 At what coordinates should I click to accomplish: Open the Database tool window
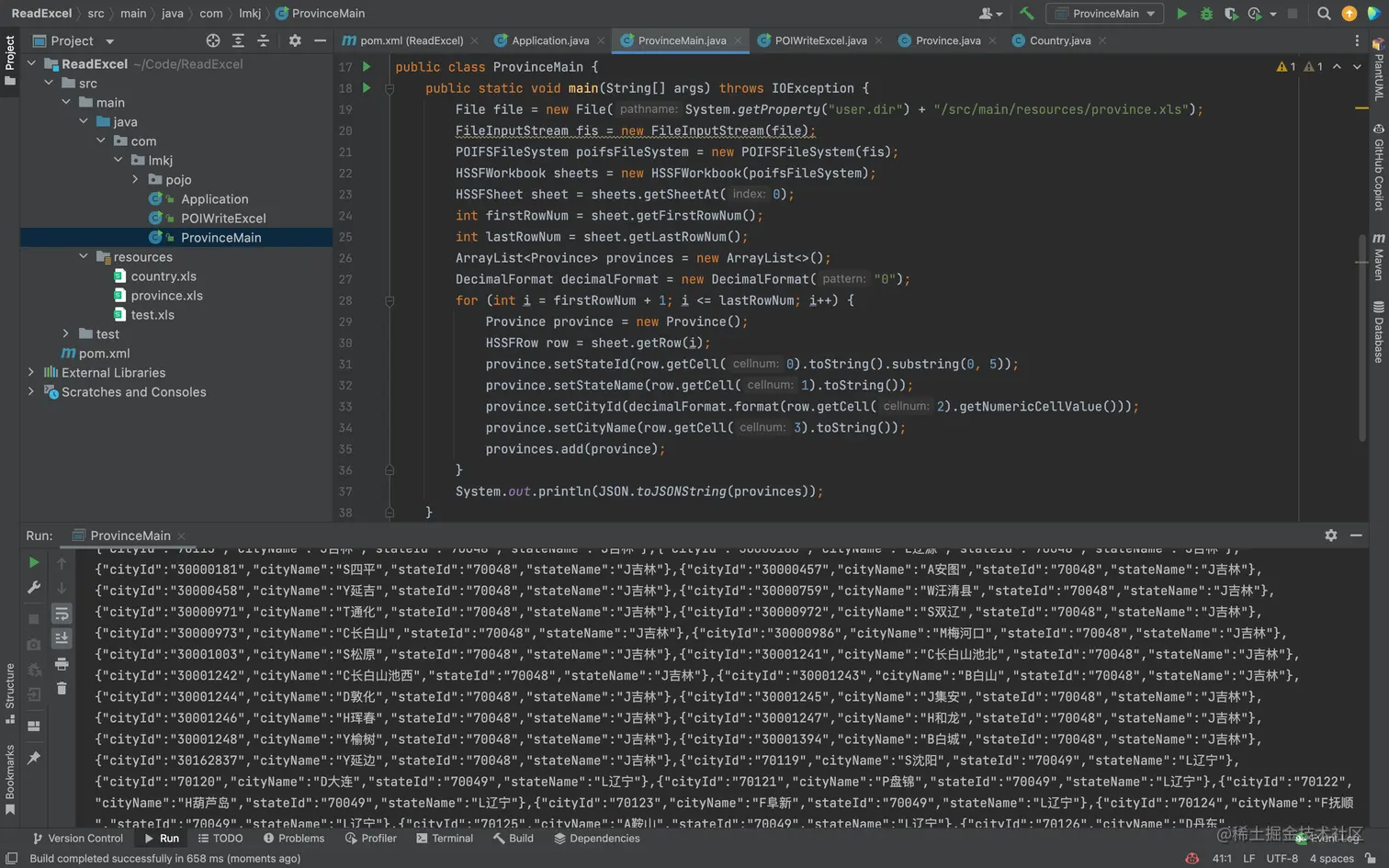pos(1378,331)
